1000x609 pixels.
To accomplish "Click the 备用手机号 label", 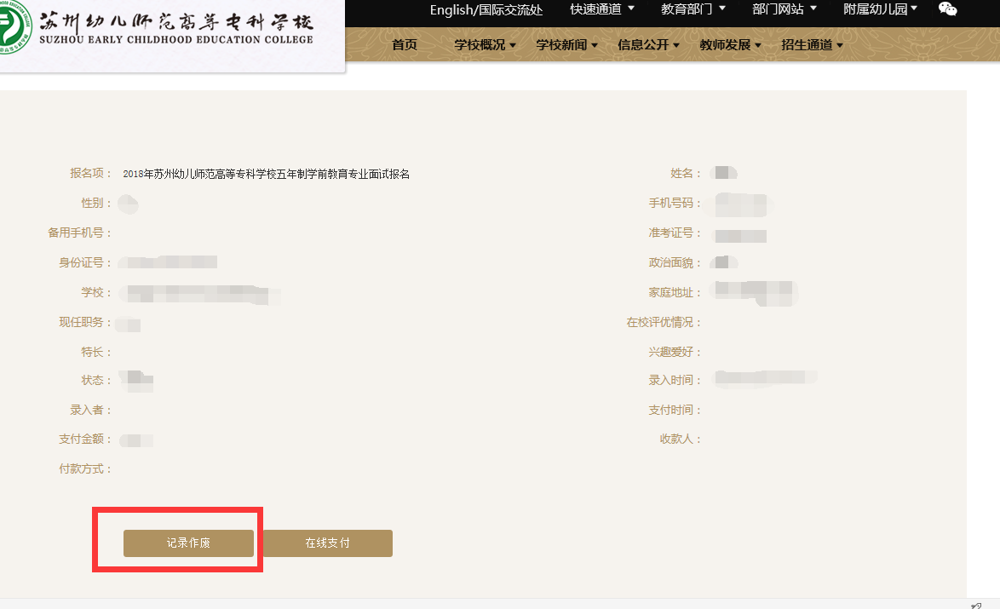I will click(79, 233).
